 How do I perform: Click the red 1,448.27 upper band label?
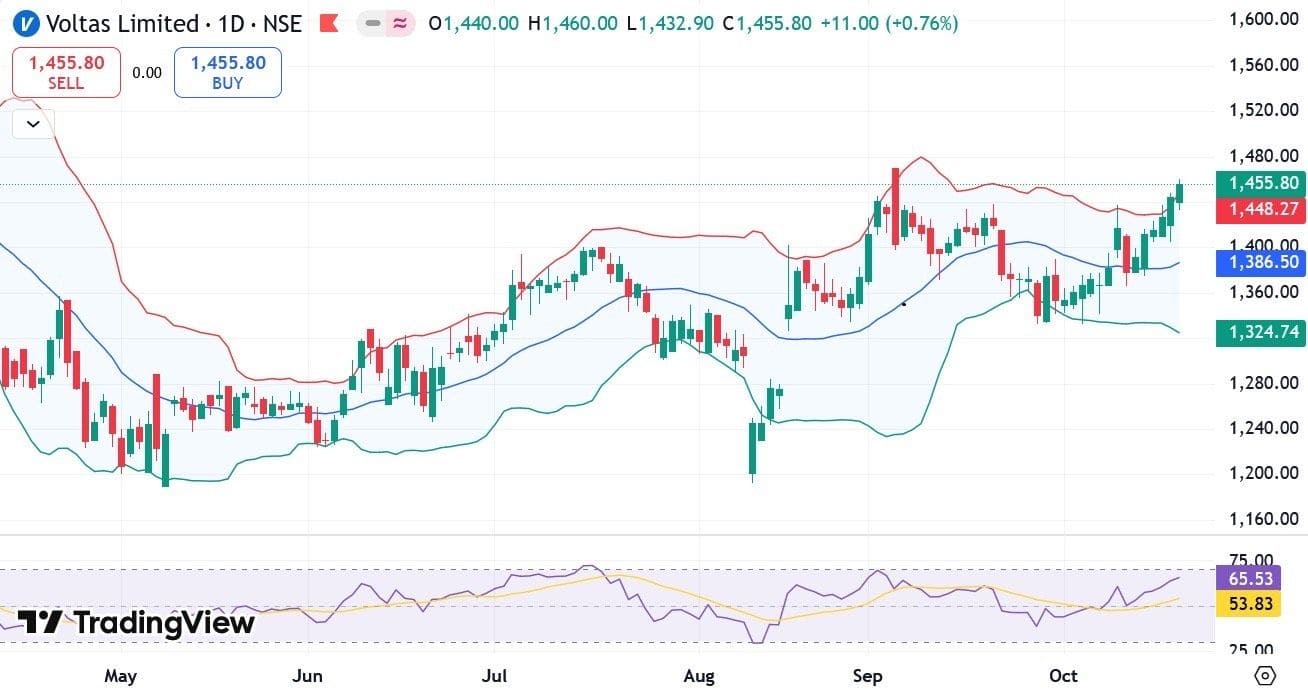[x=1260, y=210]
